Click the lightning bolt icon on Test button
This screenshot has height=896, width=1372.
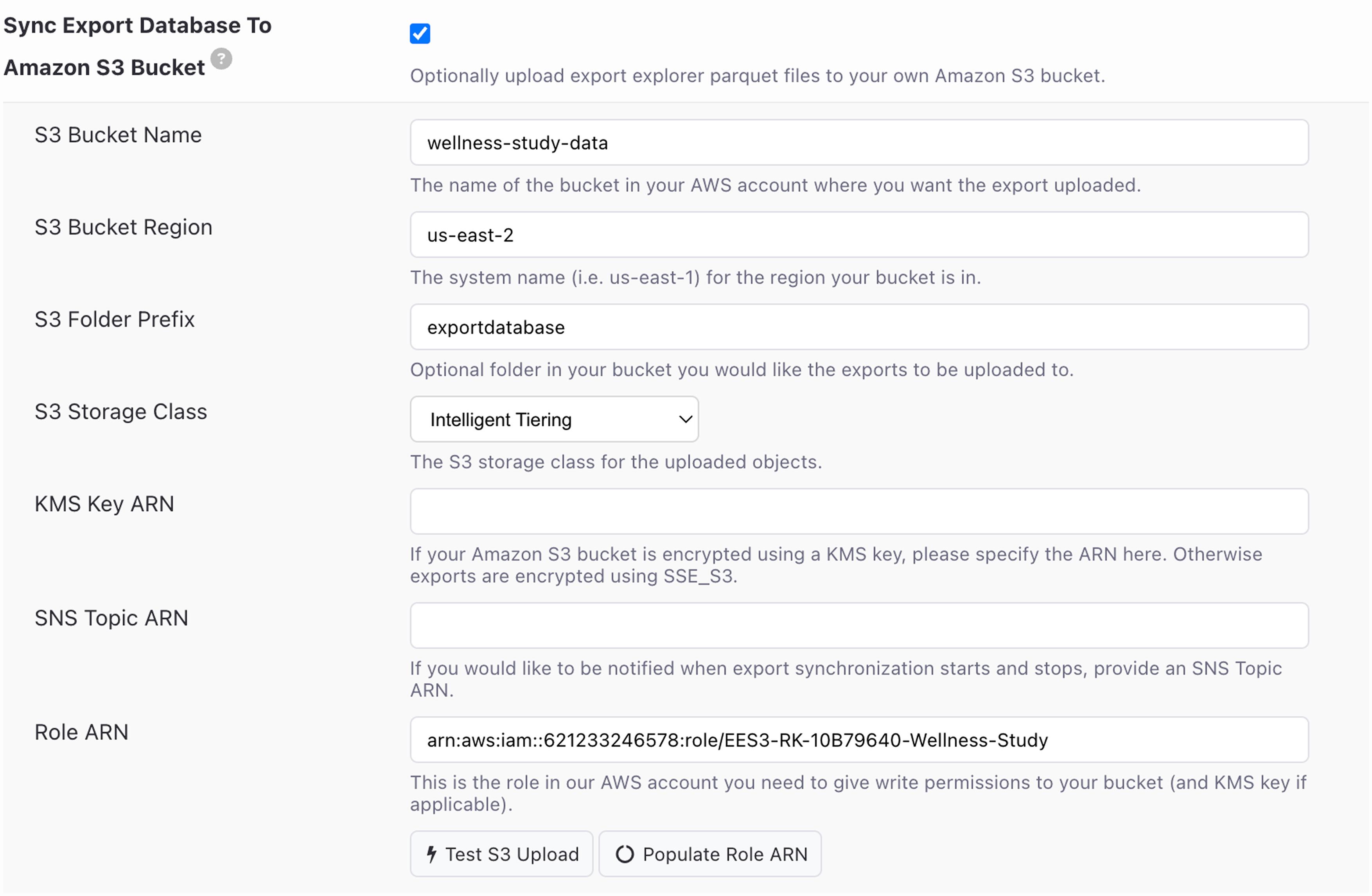tap(431, 853)
